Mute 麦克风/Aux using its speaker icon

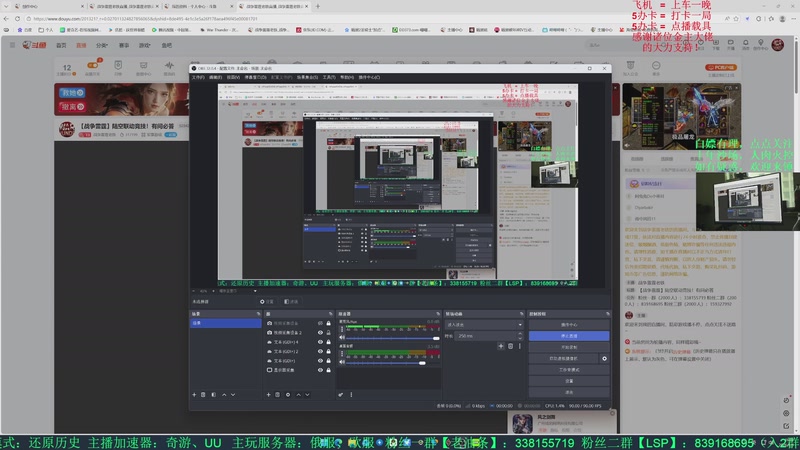pyautogui.click(x=342, y=338)
